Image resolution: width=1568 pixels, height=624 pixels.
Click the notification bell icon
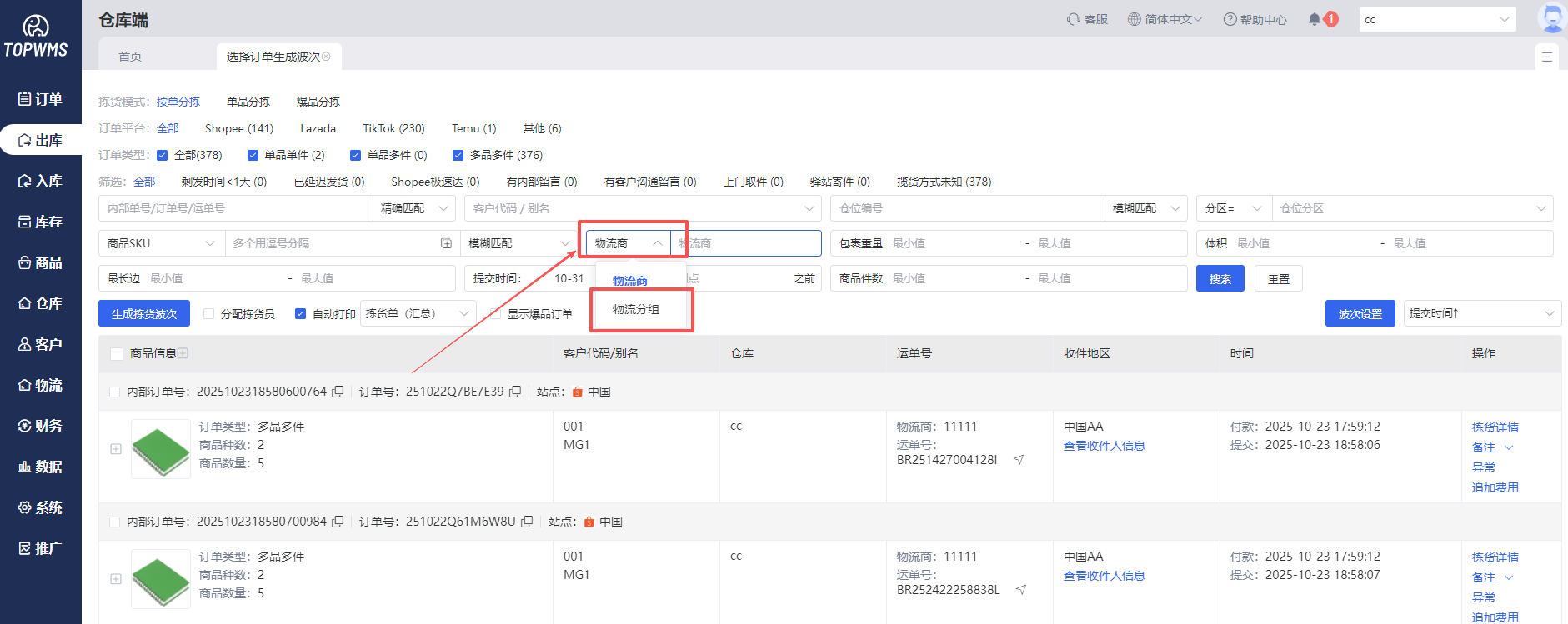coord(1315,19)
